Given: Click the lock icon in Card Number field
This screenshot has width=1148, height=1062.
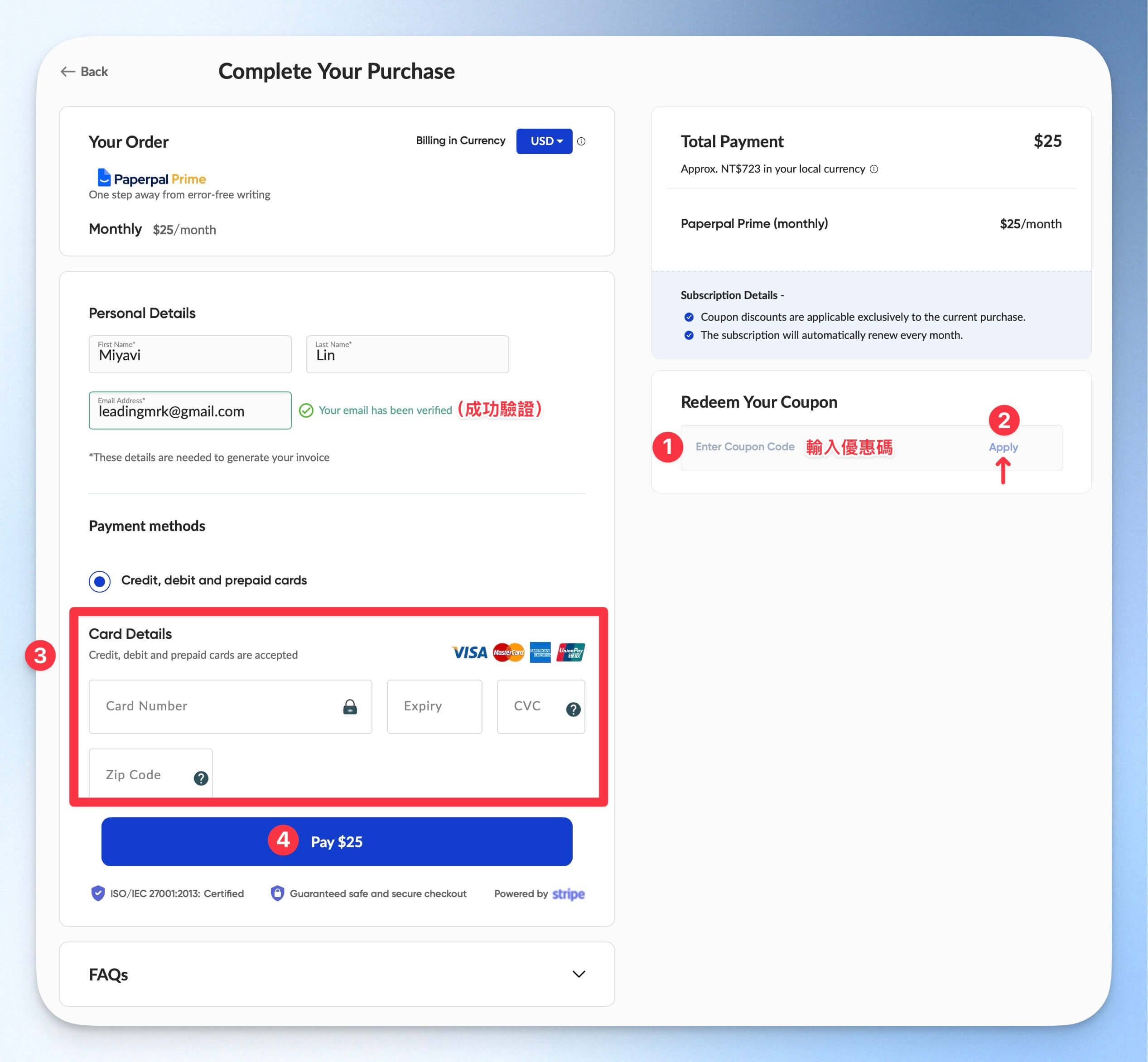Looking at the screenshot, I should pos(350,707).
